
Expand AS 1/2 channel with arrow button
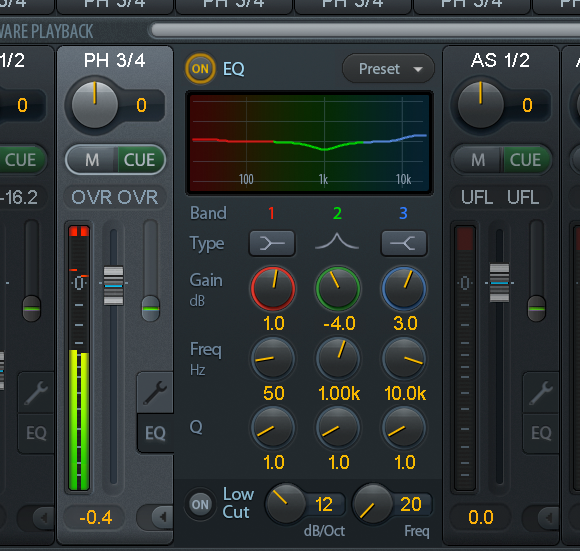coord(548,517)
